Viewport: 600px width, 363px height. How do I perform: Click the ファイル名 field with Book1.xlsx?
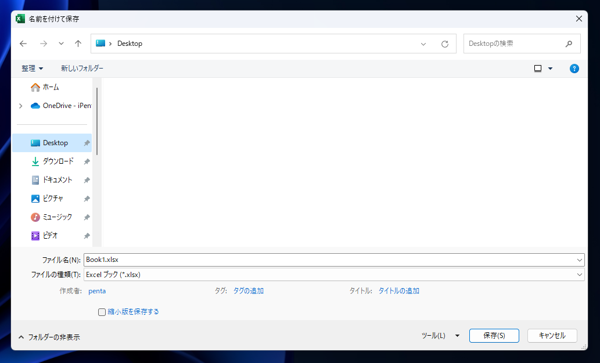point(334,260)
